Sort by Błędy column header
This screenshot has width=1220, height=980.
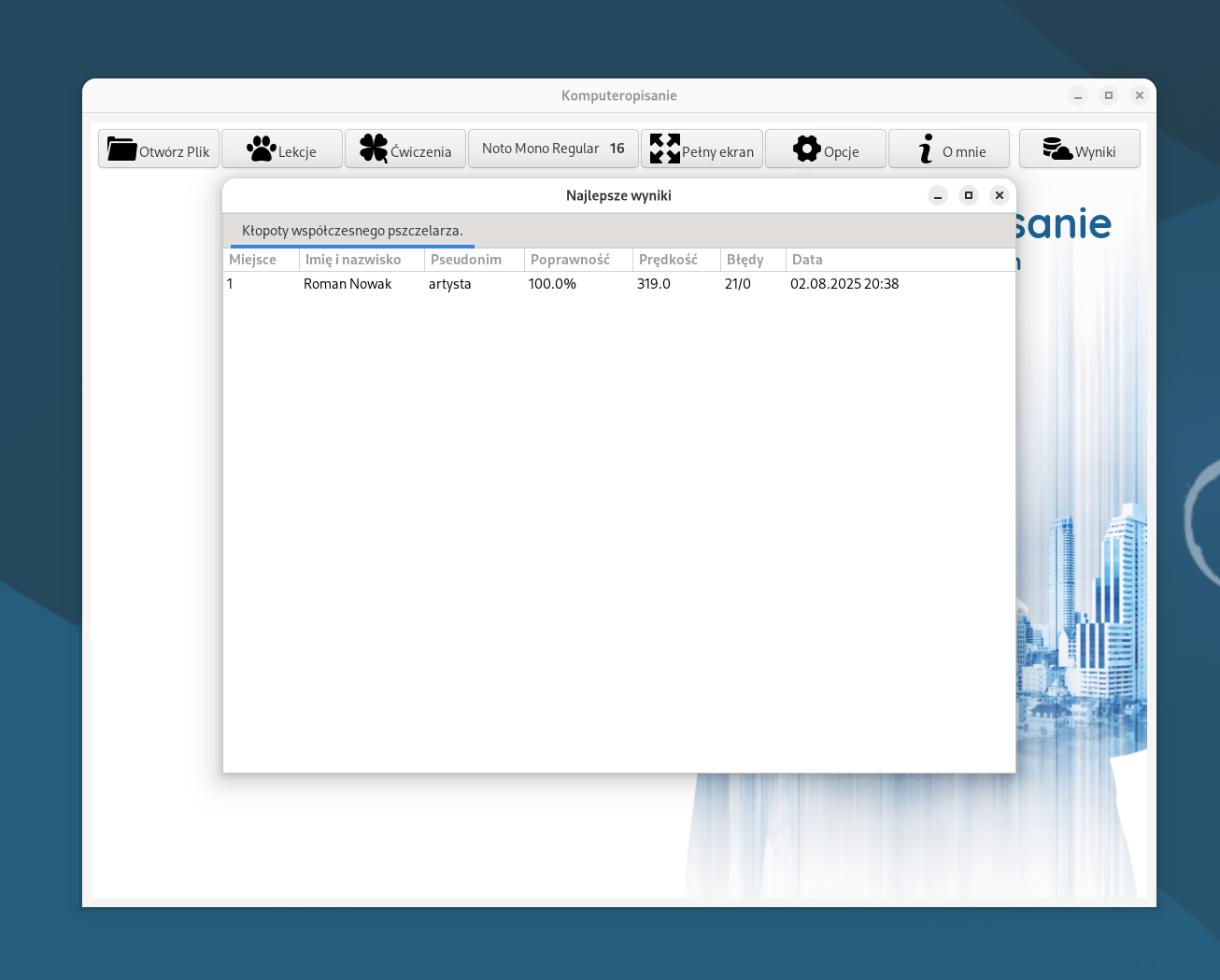[x=753, y=260]
